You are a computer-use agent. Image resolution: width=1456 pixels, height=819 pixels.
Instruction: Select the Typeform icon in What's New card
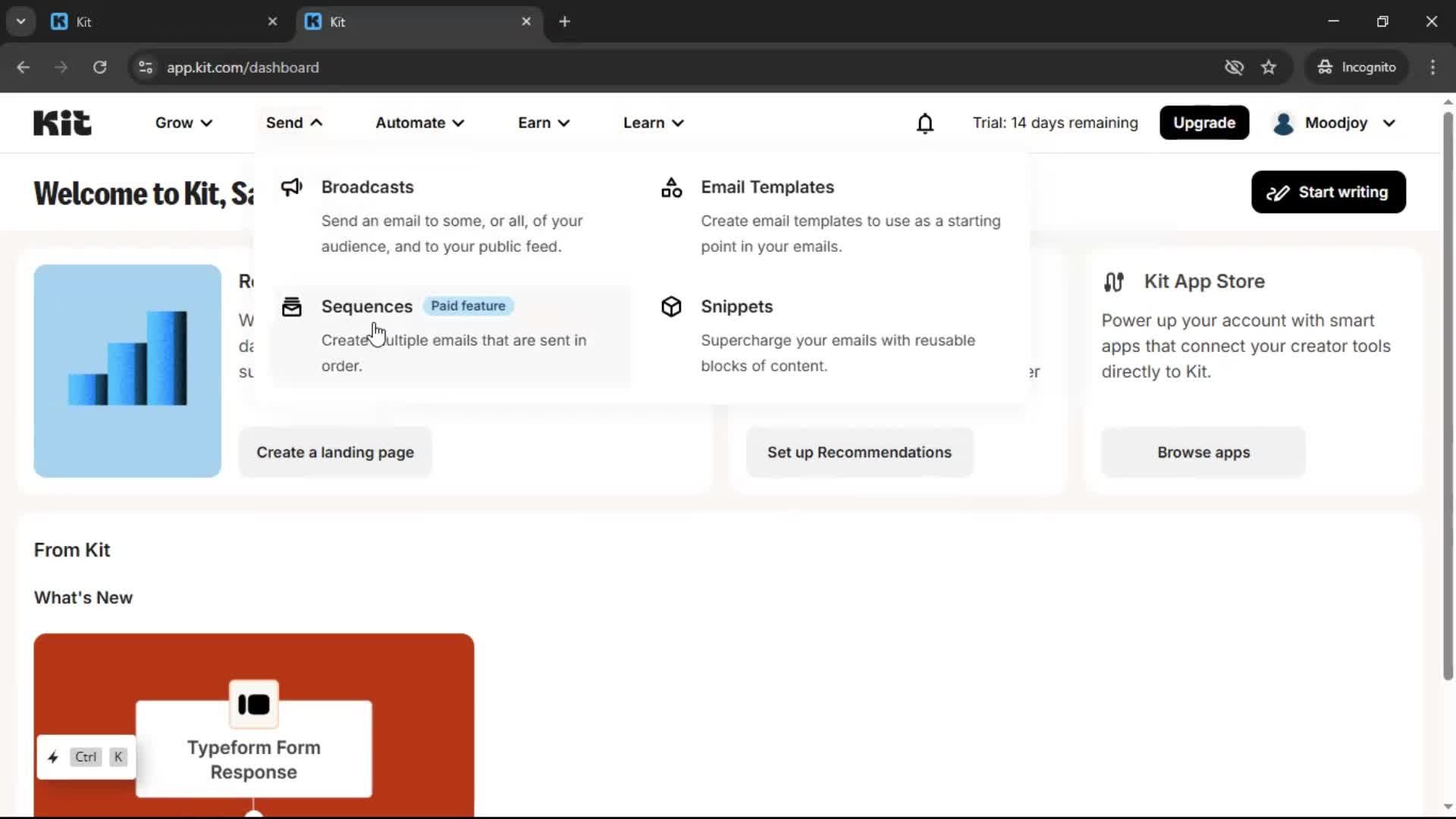coord(254,704)
